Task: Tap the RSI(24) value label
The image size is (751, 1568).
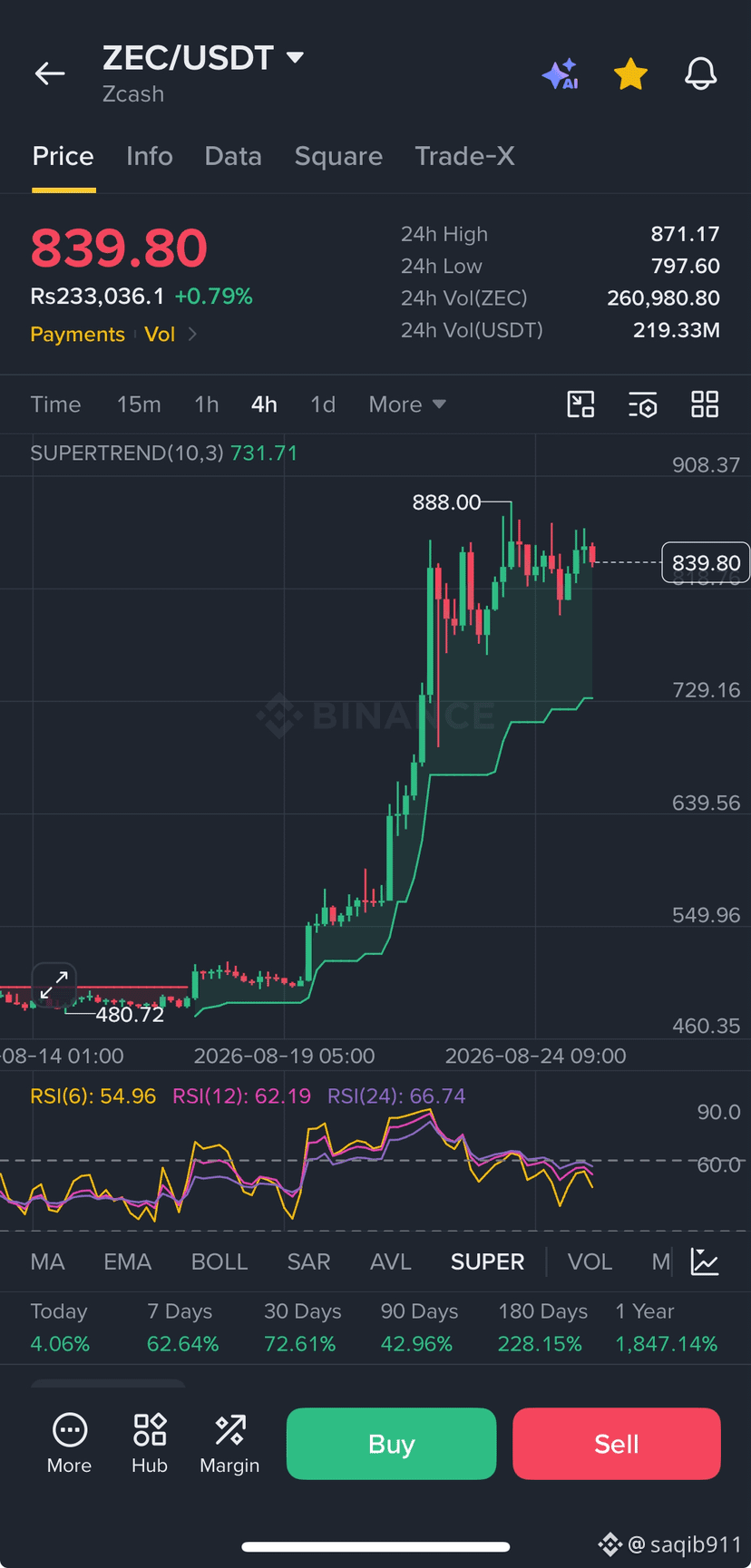Action: point(396,1096)
